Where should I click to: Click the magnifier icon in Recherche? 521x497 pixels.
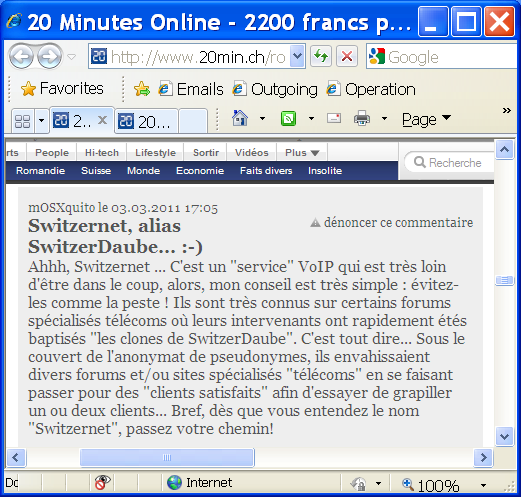click(420, 162)
